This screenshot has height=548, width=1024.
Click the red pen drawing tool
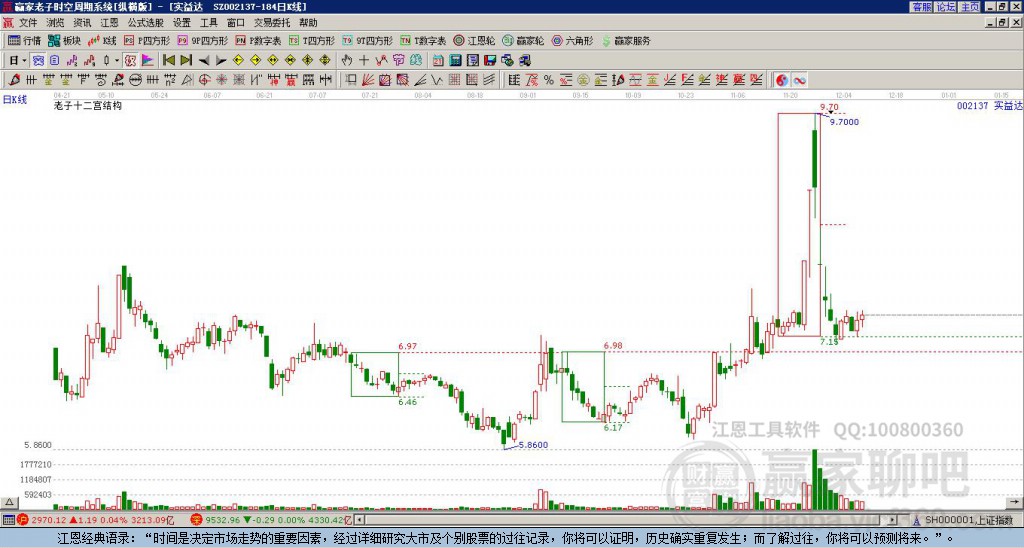pos(14,80)
